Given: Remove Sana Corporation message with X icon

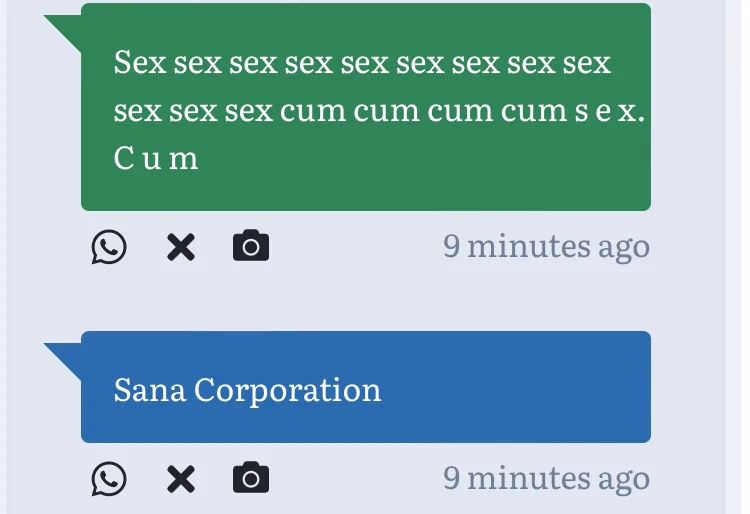Looking at the screenshot, I should [x=180, y=479].
